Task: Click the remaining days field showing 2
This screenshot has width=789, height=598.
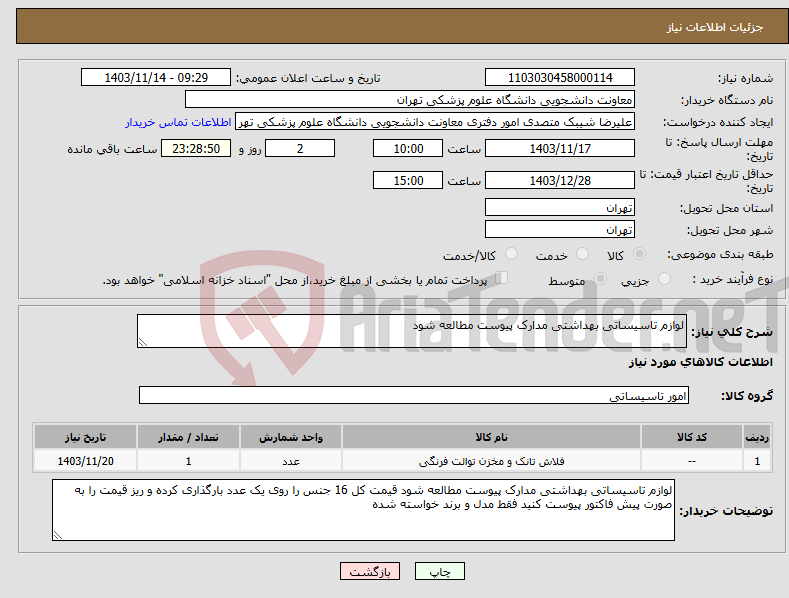Action: pos(300,148)
